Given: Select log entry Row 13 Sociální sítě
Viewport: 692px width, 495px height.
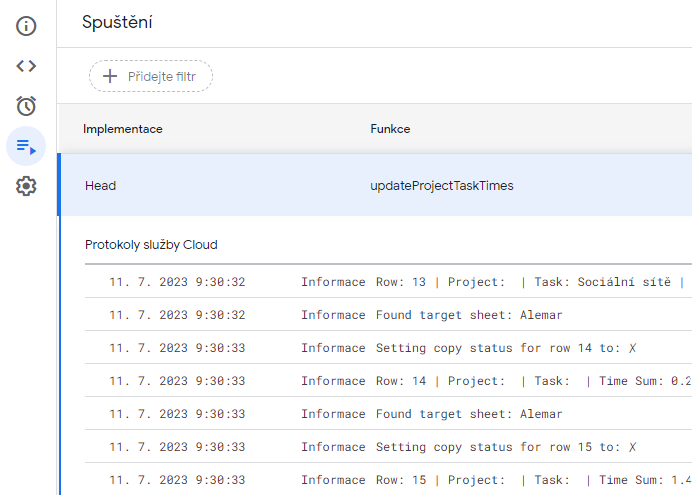Looking at the screenshot, I should click(388, 281).
